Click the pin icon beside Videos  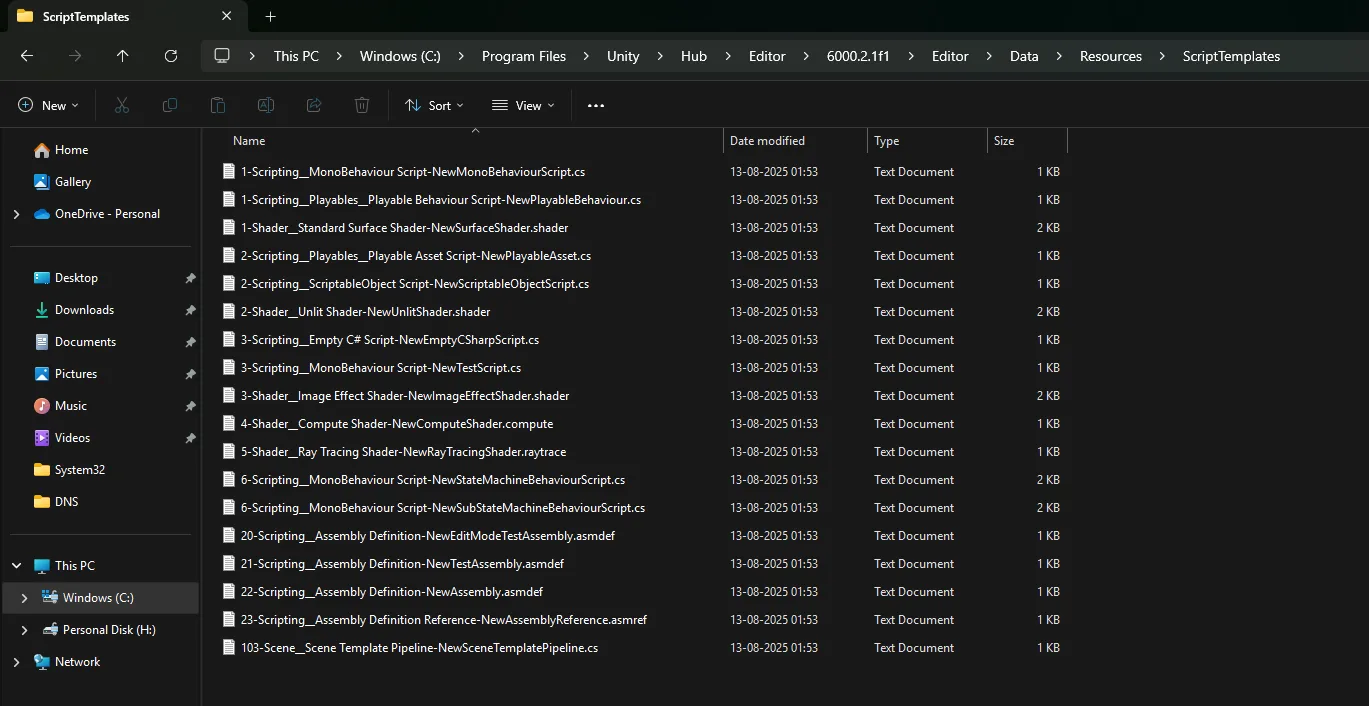(190, 438)
